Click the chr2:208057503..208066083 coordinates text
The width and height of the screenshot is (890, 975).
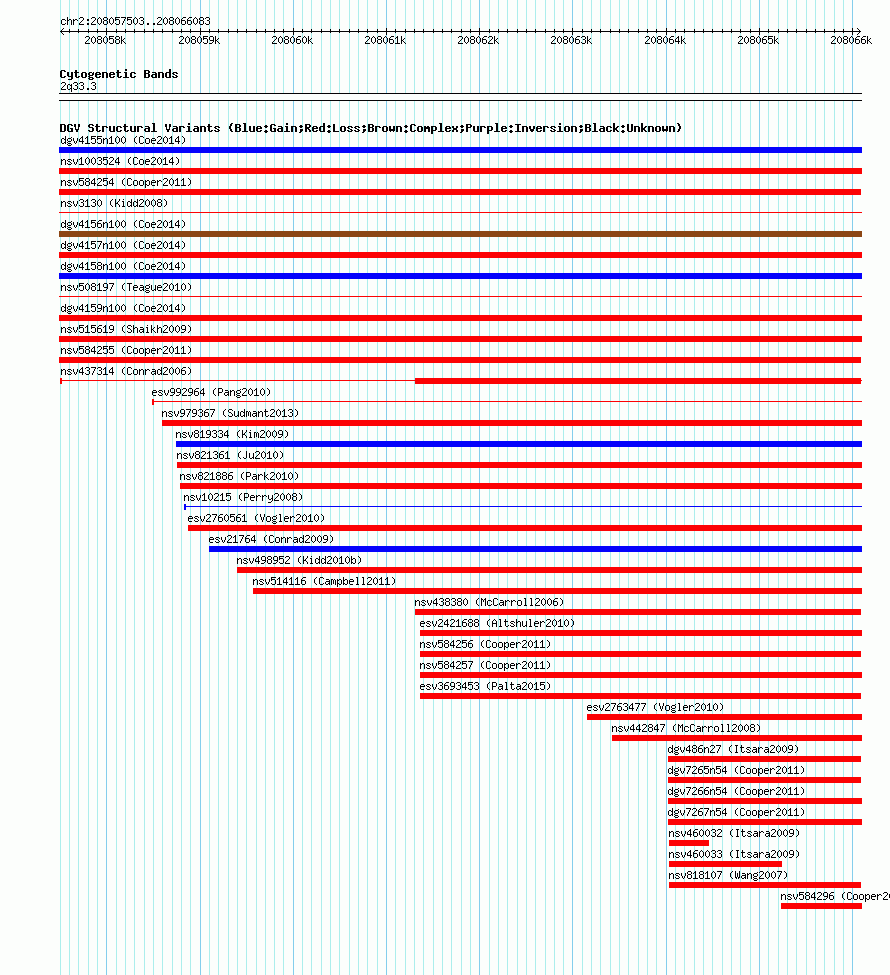click(x=135, y=21)
